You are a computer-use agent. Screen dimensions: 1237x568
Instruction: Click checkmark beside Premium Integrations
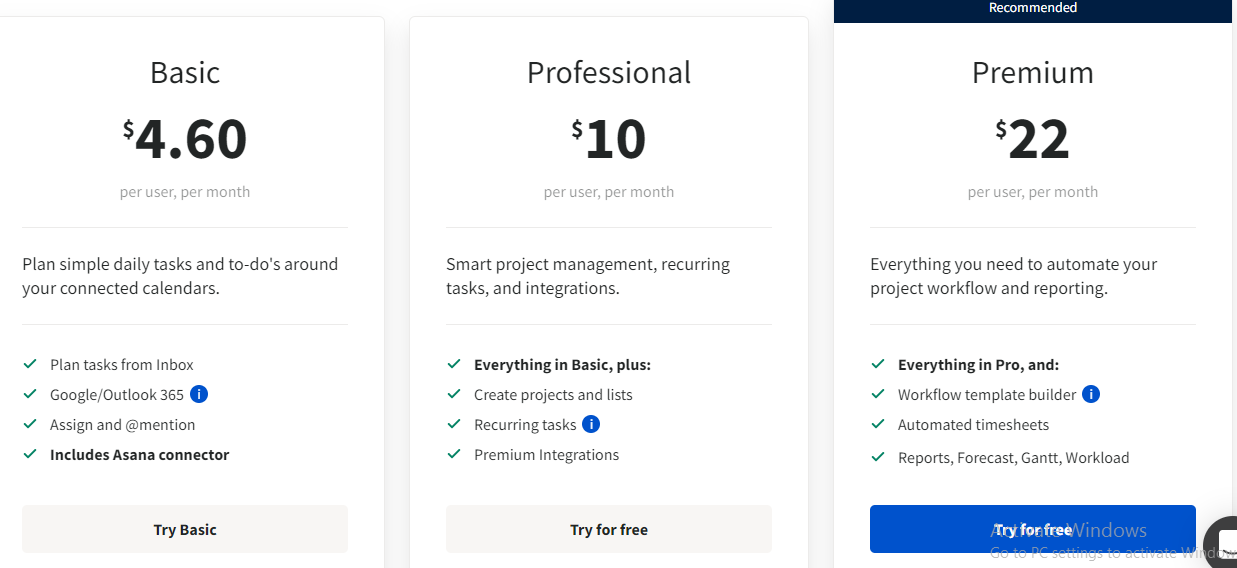click(x=454, y=454)
